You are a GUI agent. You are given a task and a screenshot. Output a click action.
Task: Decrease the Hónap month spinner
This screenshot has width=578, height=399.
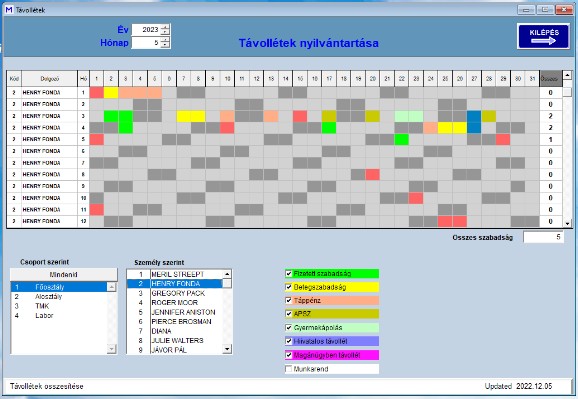click(166, 45)
